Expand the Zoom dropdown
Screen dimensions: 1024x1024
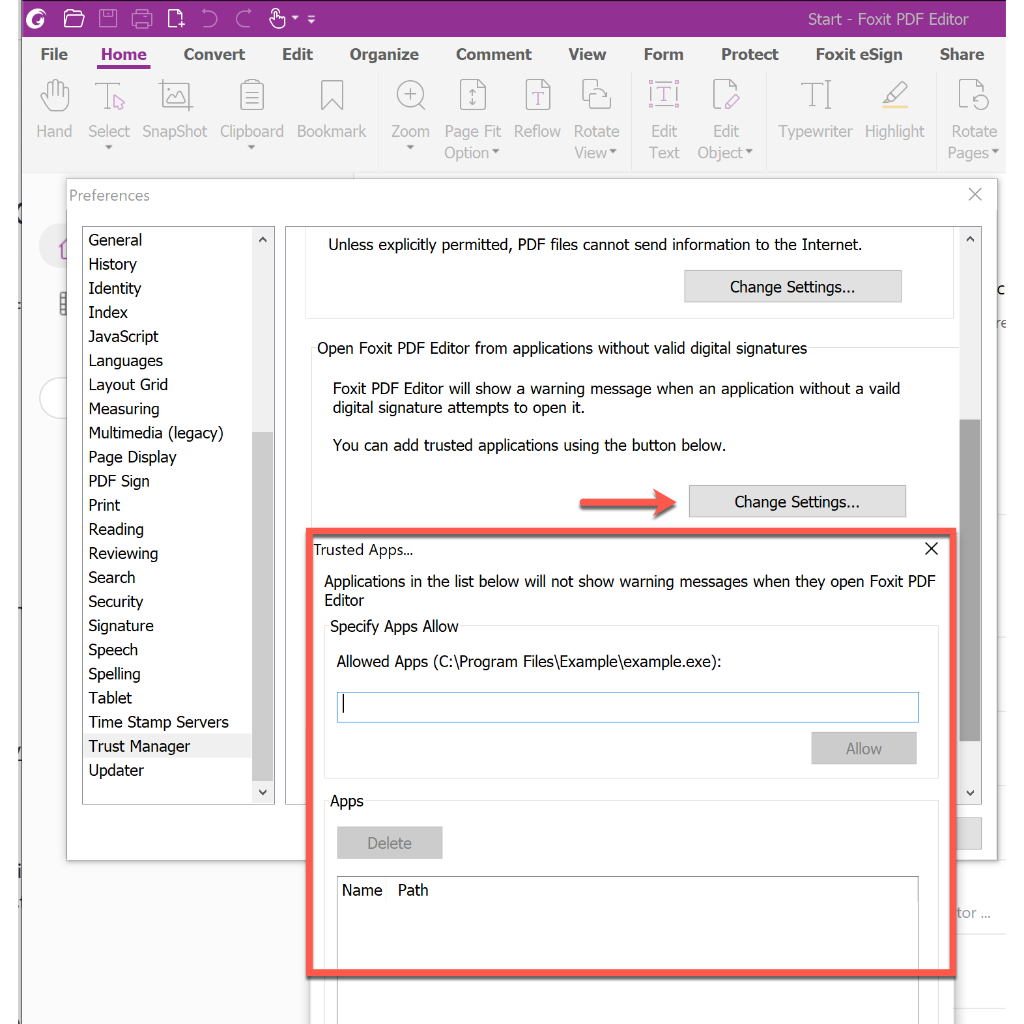[x=410, y=148]
